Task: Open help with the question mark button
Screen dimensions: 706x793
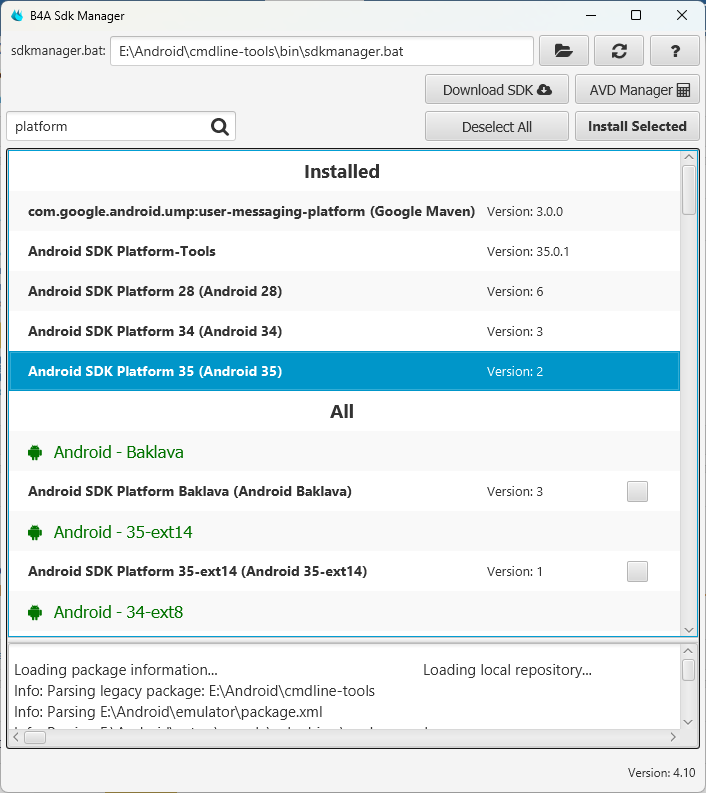Action: [x=674, y=51]
